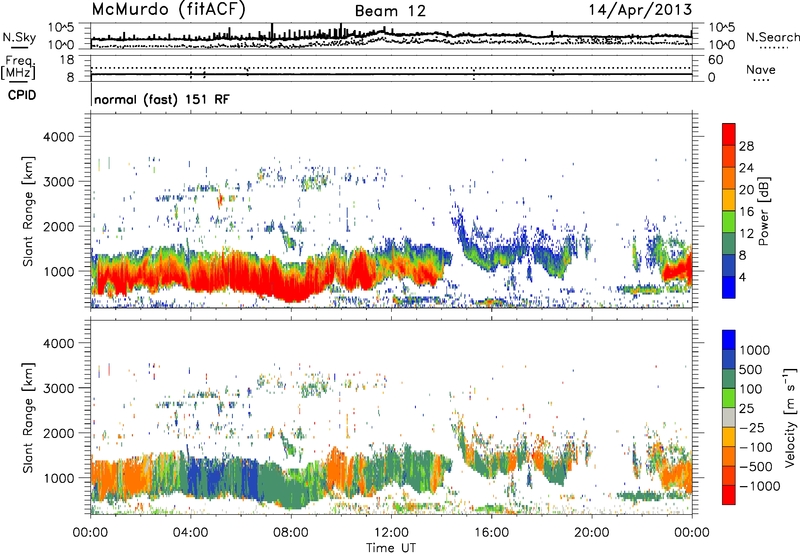Screen dimensions: 800x554
Task: Click the Time UT axis label
Action: pyautogui.click(x=391, y=547)
